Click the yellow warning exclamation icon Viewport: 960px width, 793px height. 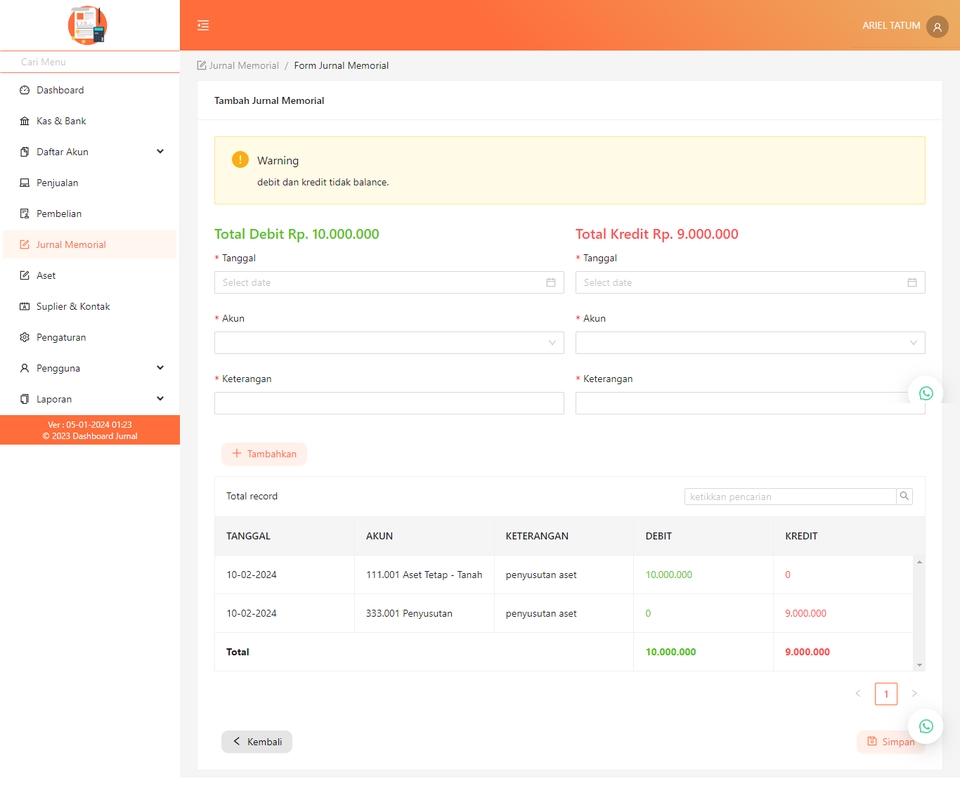240,159
